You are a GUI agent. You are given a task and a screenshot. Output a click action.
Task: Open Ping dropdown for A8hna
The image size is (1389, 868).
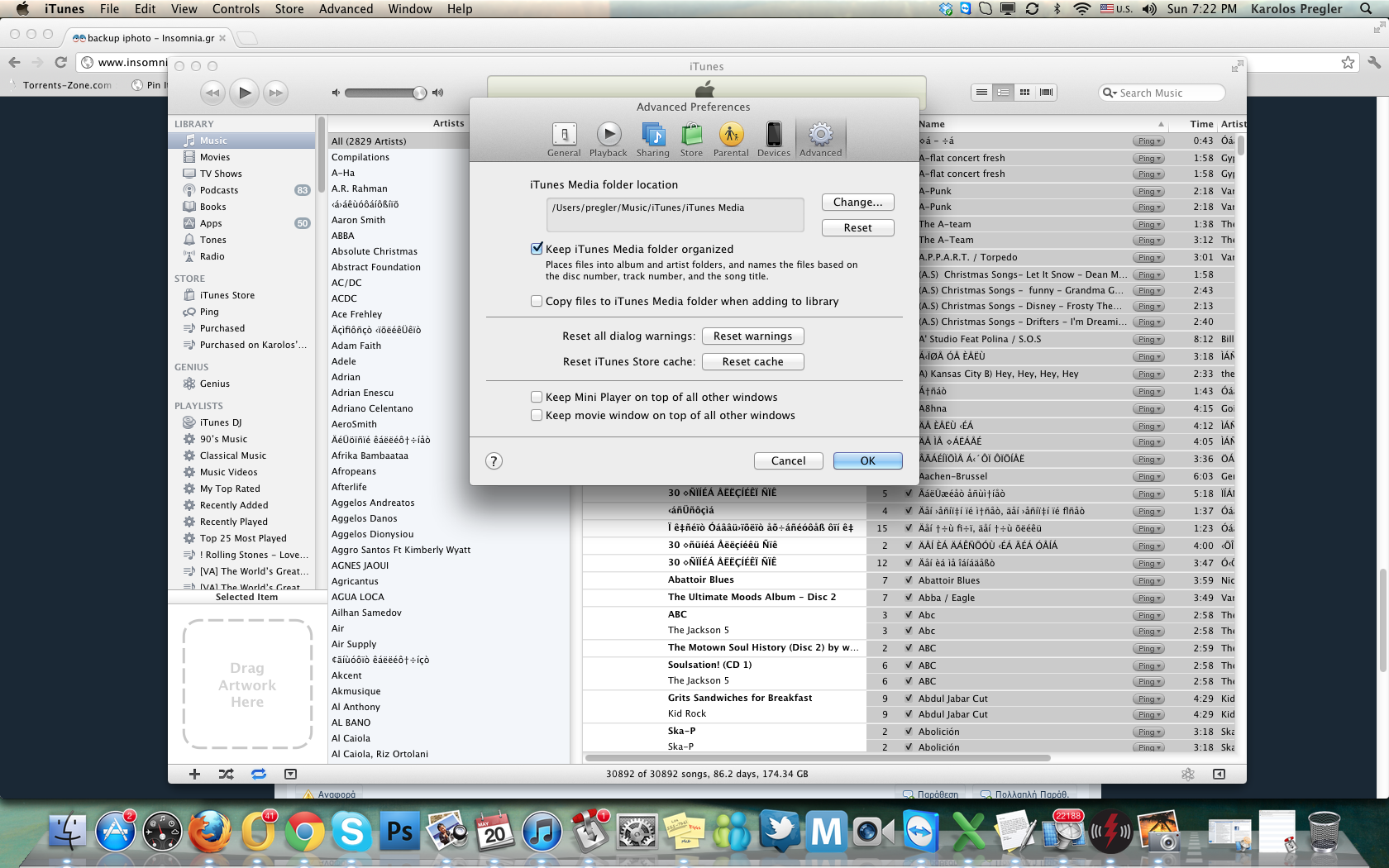click(1148, 409)
